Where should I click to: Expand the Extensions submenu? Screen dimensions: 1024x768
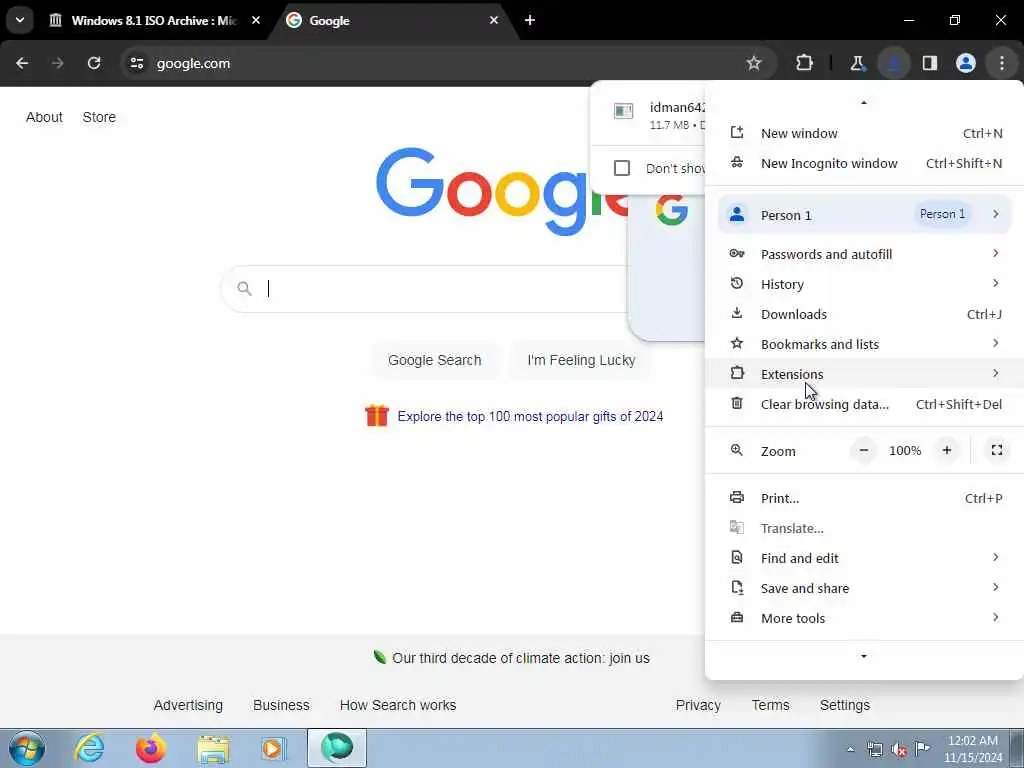(x=864, y=374)
